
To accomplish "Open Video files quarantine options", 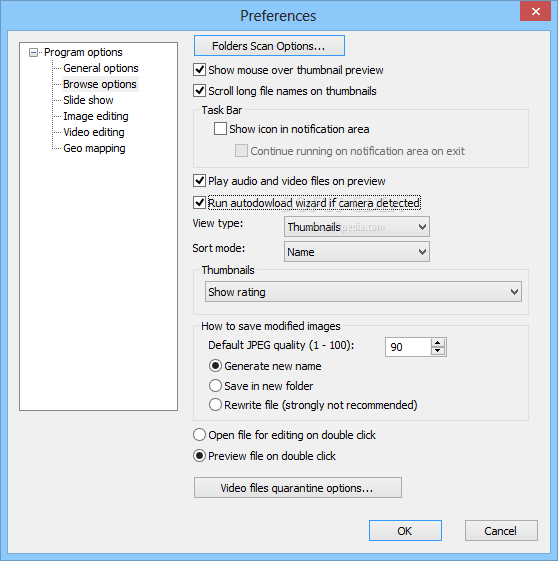I will (x=298, y=488).
